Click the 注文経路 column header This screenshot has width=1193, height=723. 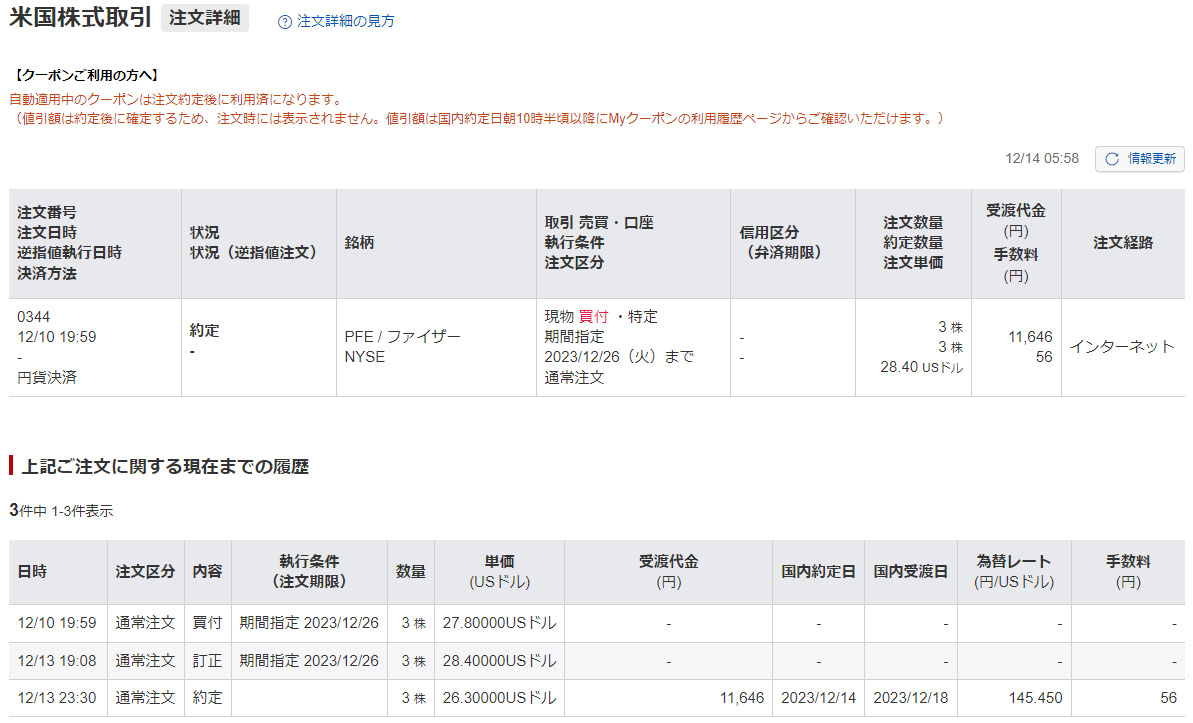click(1123, 243)
